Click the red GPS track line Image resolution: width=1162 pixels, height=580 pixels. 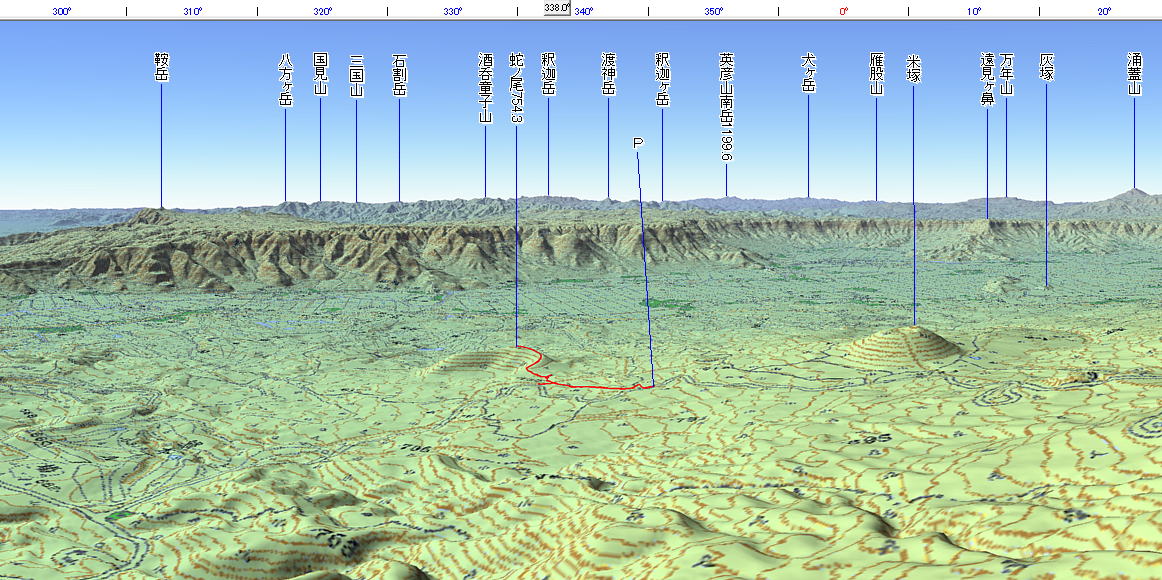pyautogui.click(x=590, y=384)
